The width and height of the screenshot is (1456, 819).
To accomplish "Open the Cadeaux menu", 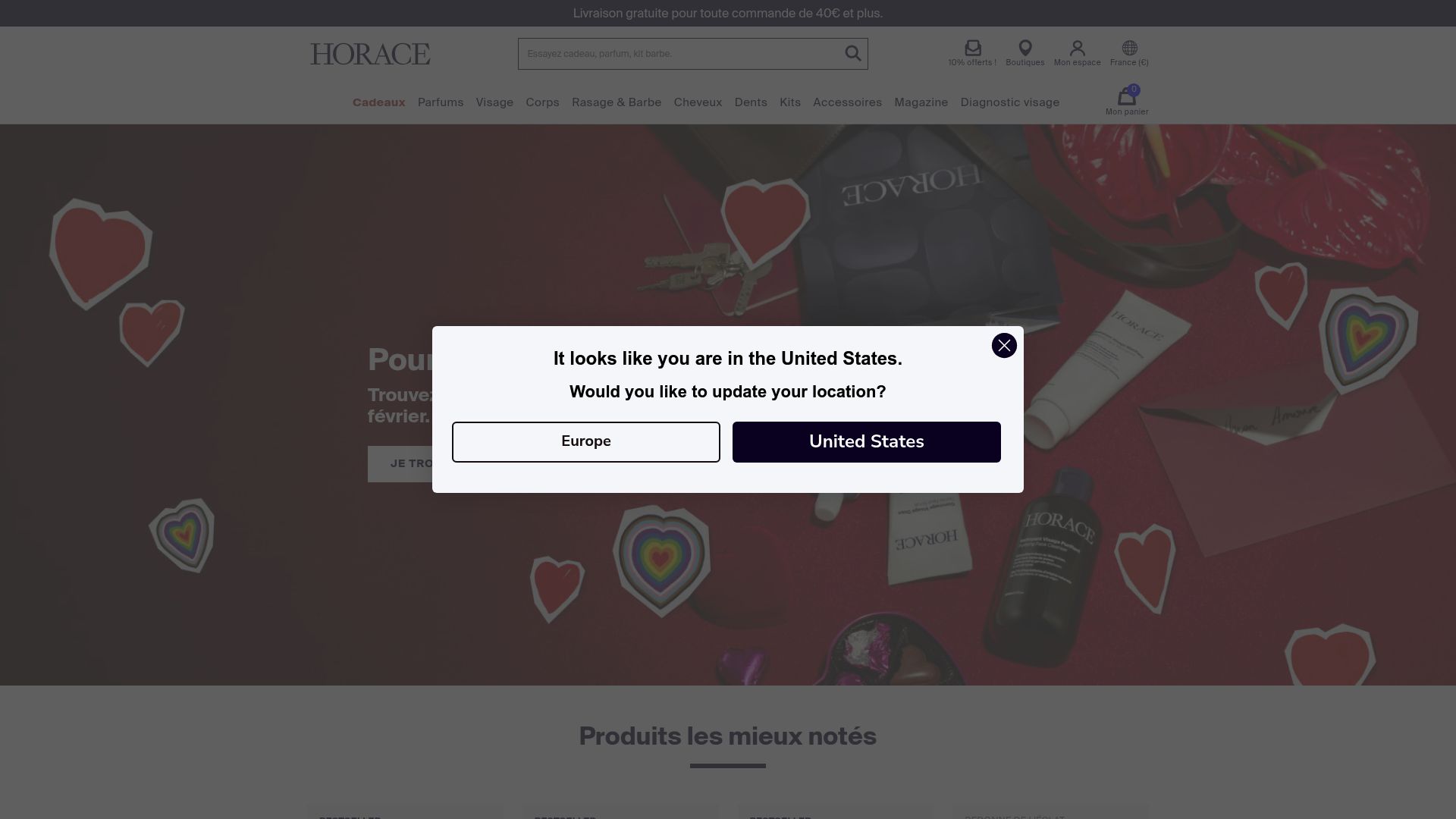I will (378, 102).
